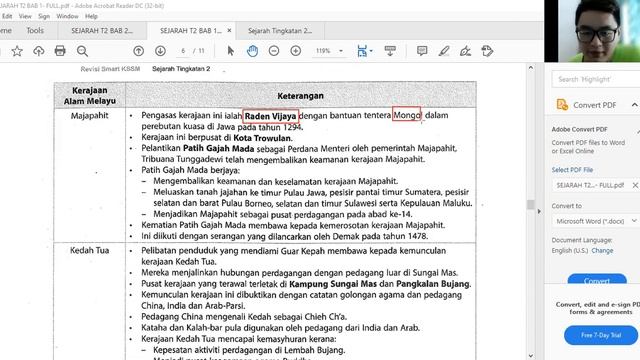The height and width of the screenshot is (360, 640).
Task: Click the Convert button
Action: 597,279
